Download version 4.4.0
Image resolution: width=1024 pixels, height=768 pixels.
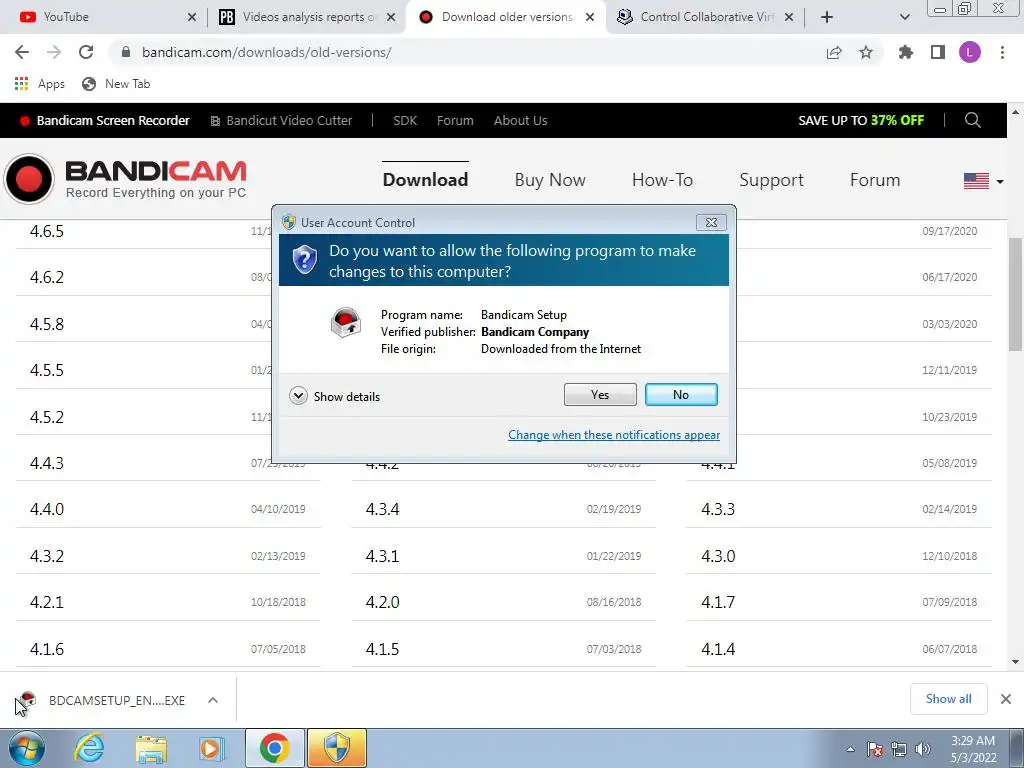click(47, 509)
